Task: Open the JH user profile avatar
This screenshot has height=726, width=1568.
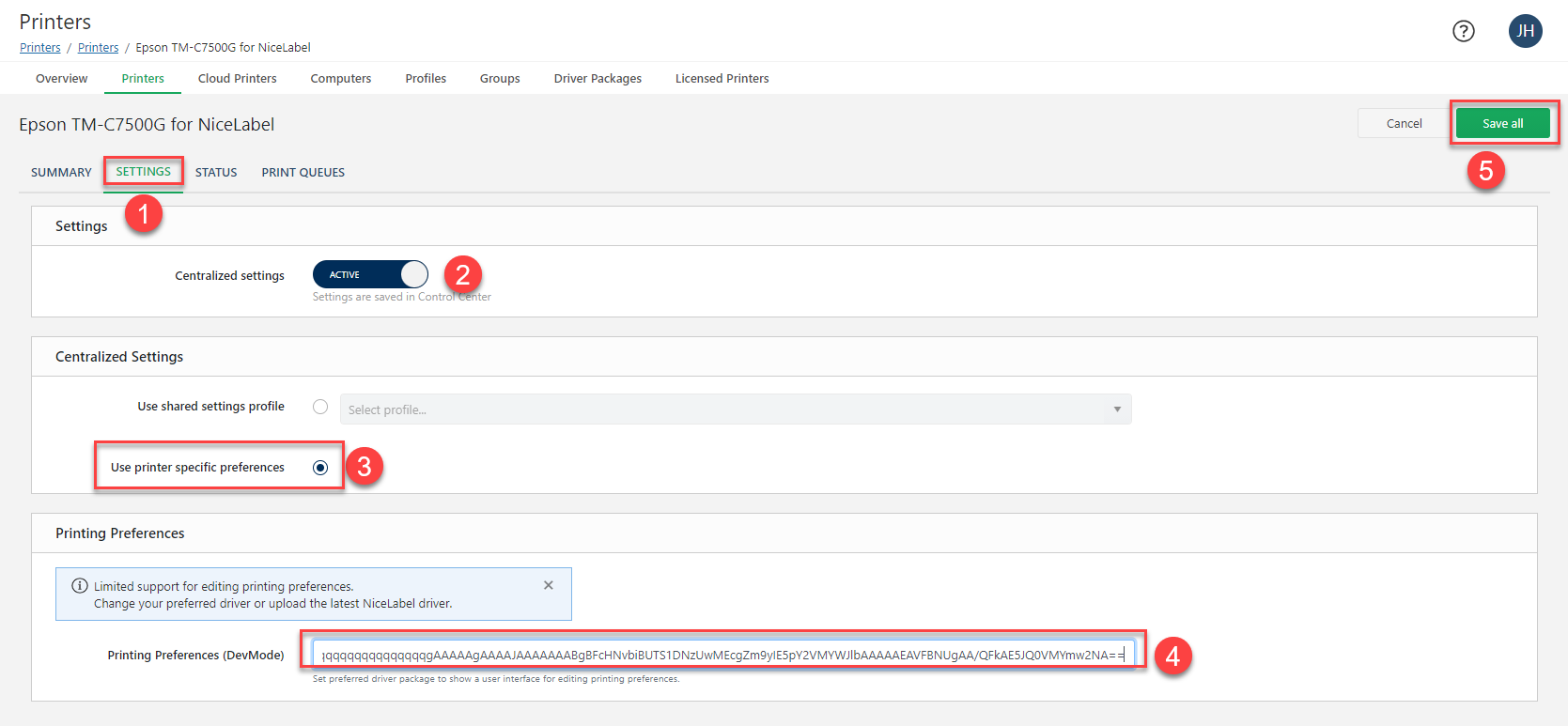Action: (1525, 31)
